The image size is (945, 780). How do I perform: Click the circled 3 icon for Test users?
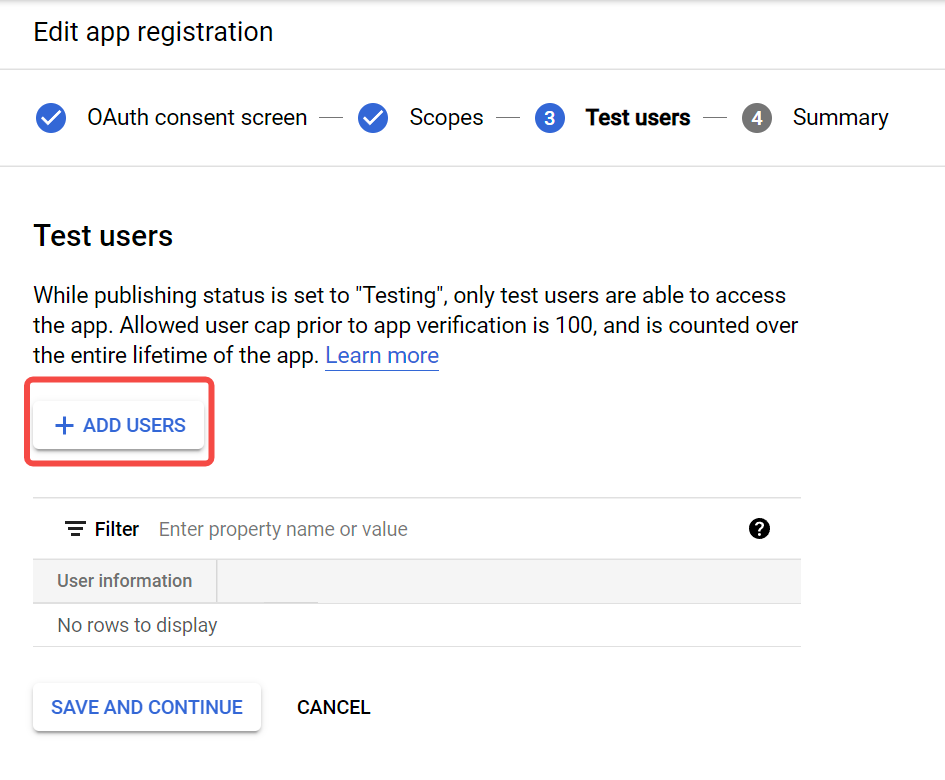549,117
